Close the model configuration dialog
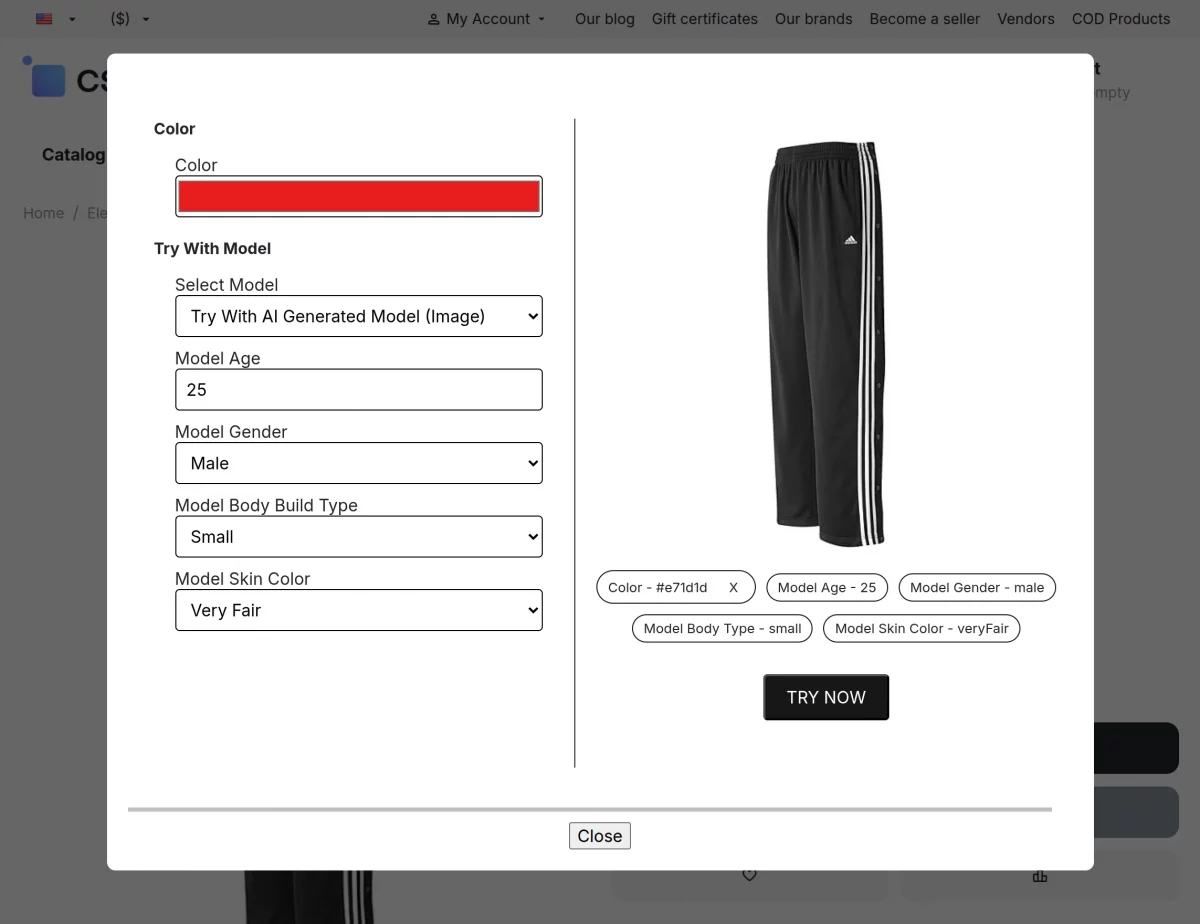 [599, 835]
